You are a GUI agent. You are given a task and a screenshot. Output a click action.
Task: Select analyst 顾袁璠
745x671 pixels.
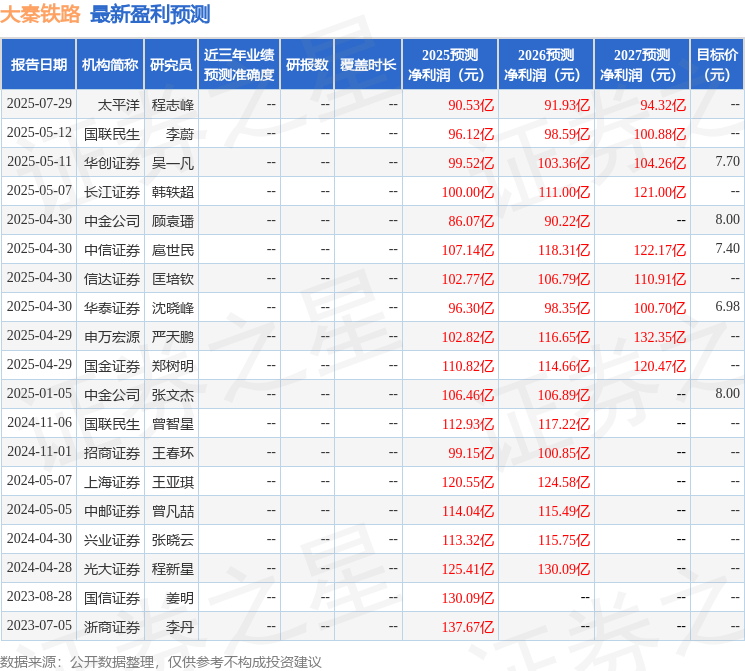point(172,221)
